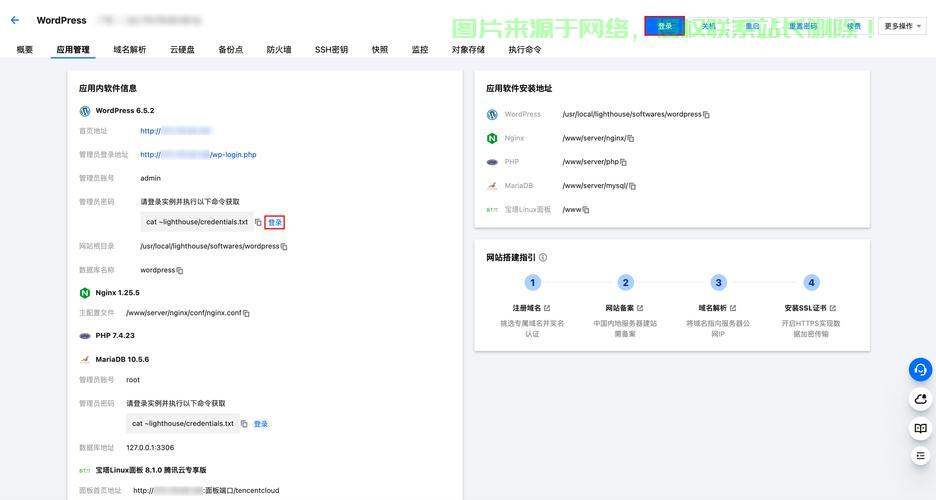Go to the 防火墙 tab
This screenshot has width=936, height=500.
(x=279, y=50)
